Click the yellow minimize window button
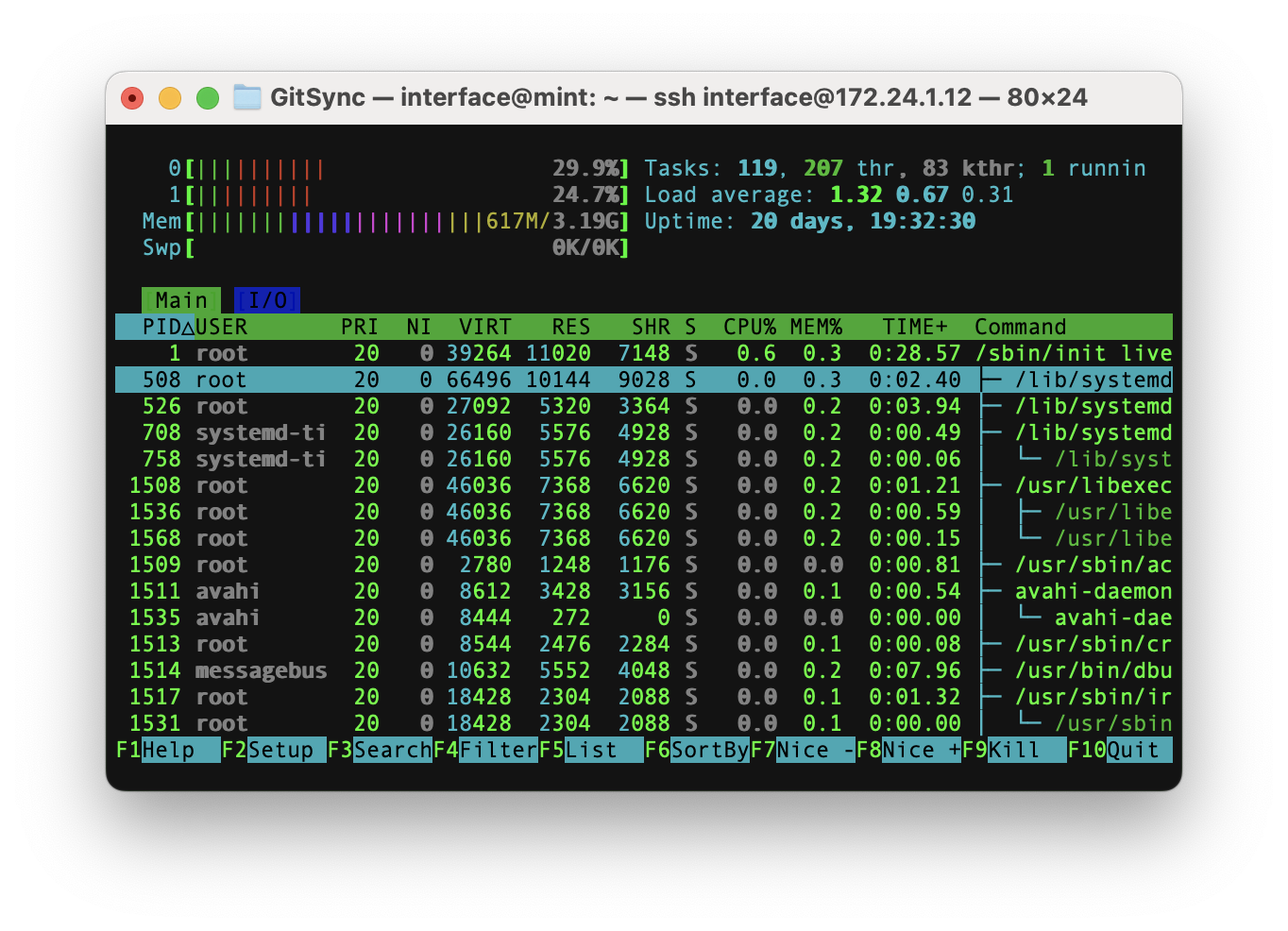This screenshot has height=931, width=1288. [x=170, y=98]
